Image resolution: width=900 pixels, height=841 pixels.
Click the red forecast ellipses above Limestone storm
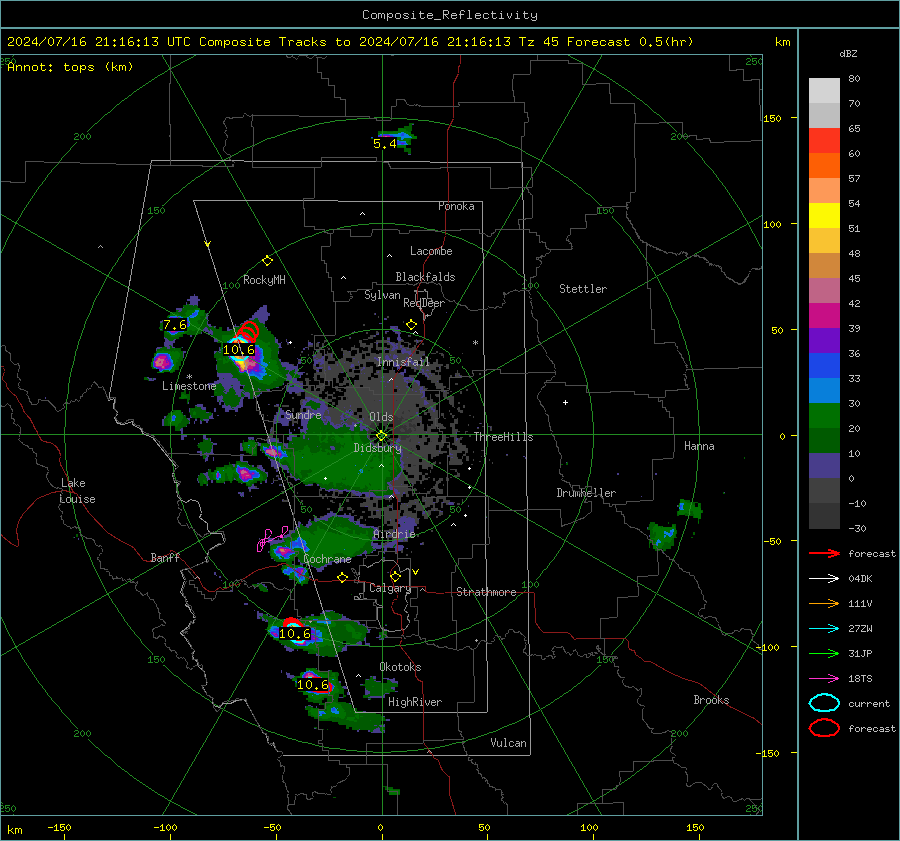click(x=248, y=332)
